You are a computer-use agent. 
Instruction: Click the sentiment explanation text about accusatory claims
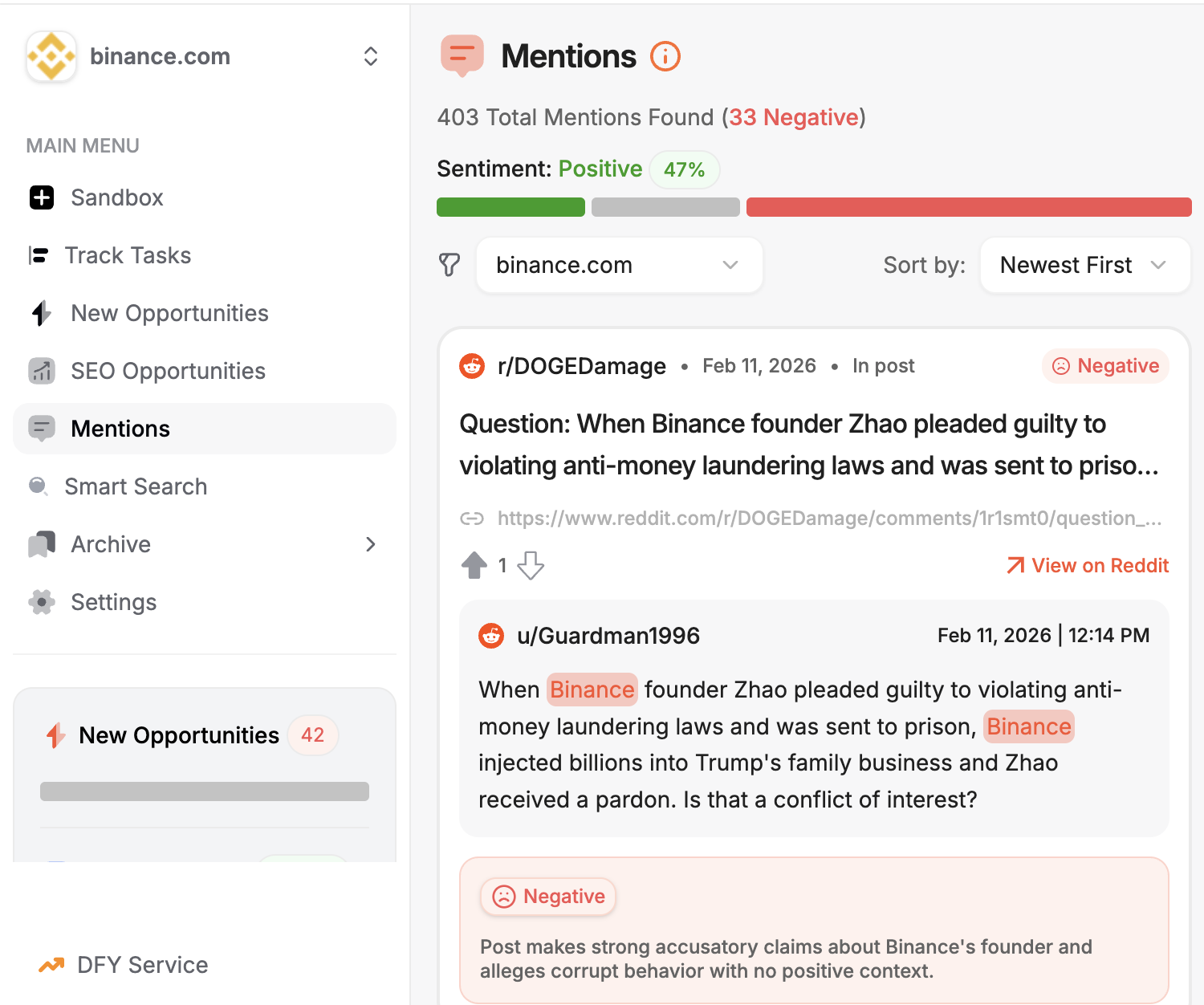(786, 959)
